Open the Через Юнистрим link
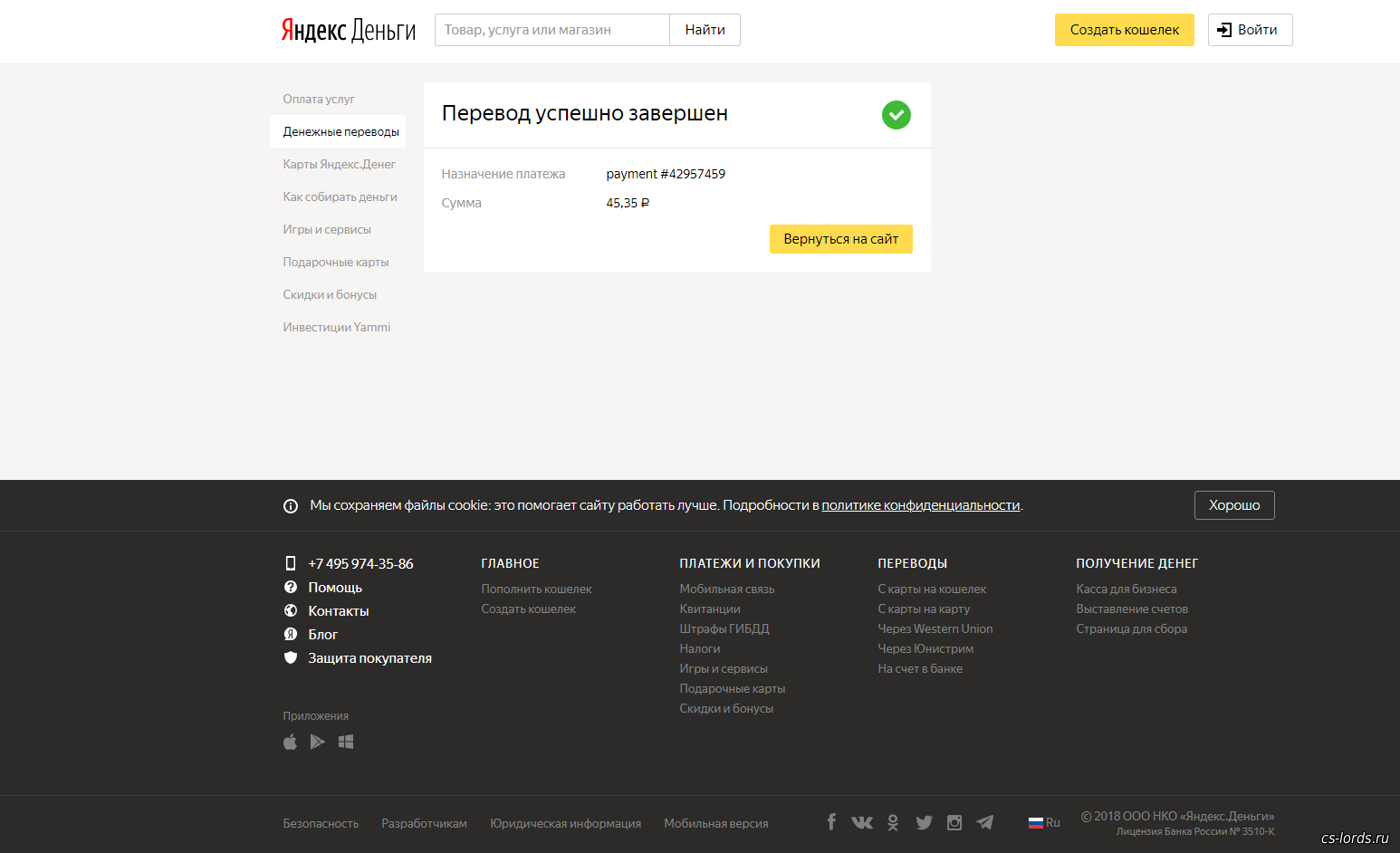The image size is (1400, 853). [x=925, y=648]
